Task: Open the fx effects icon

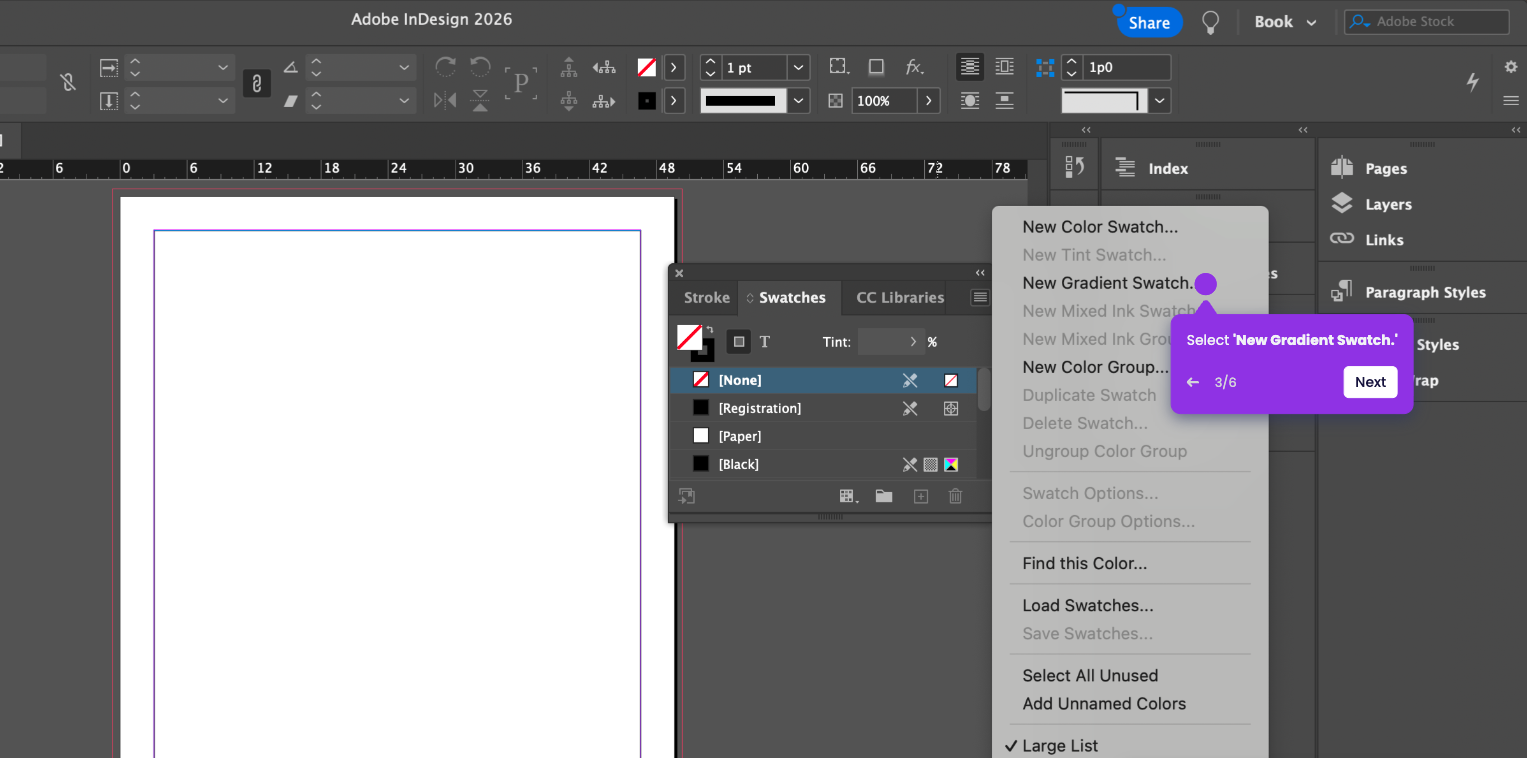Action: 914,67
